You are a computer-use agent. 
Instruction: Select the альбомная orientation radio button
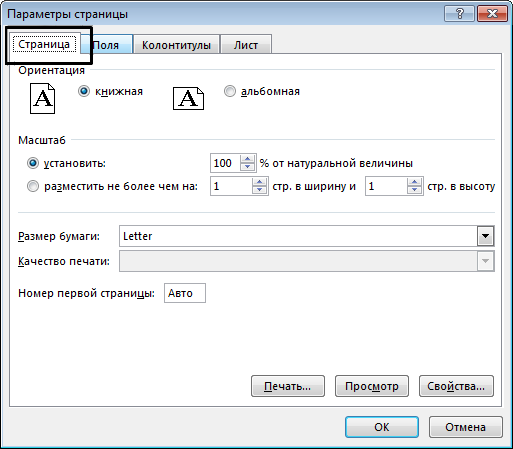230,91
